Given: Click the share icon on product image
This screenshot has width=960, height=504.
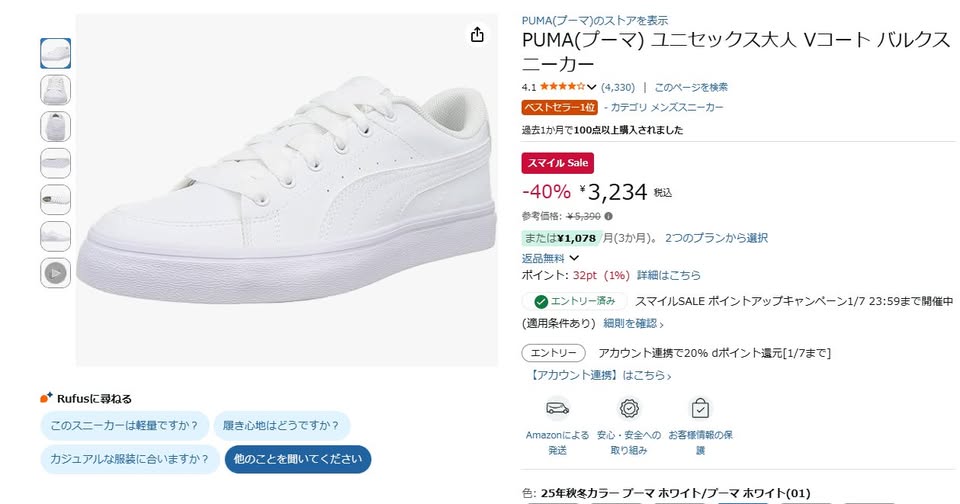Looking at the screenshot, I should click(477, 35).
